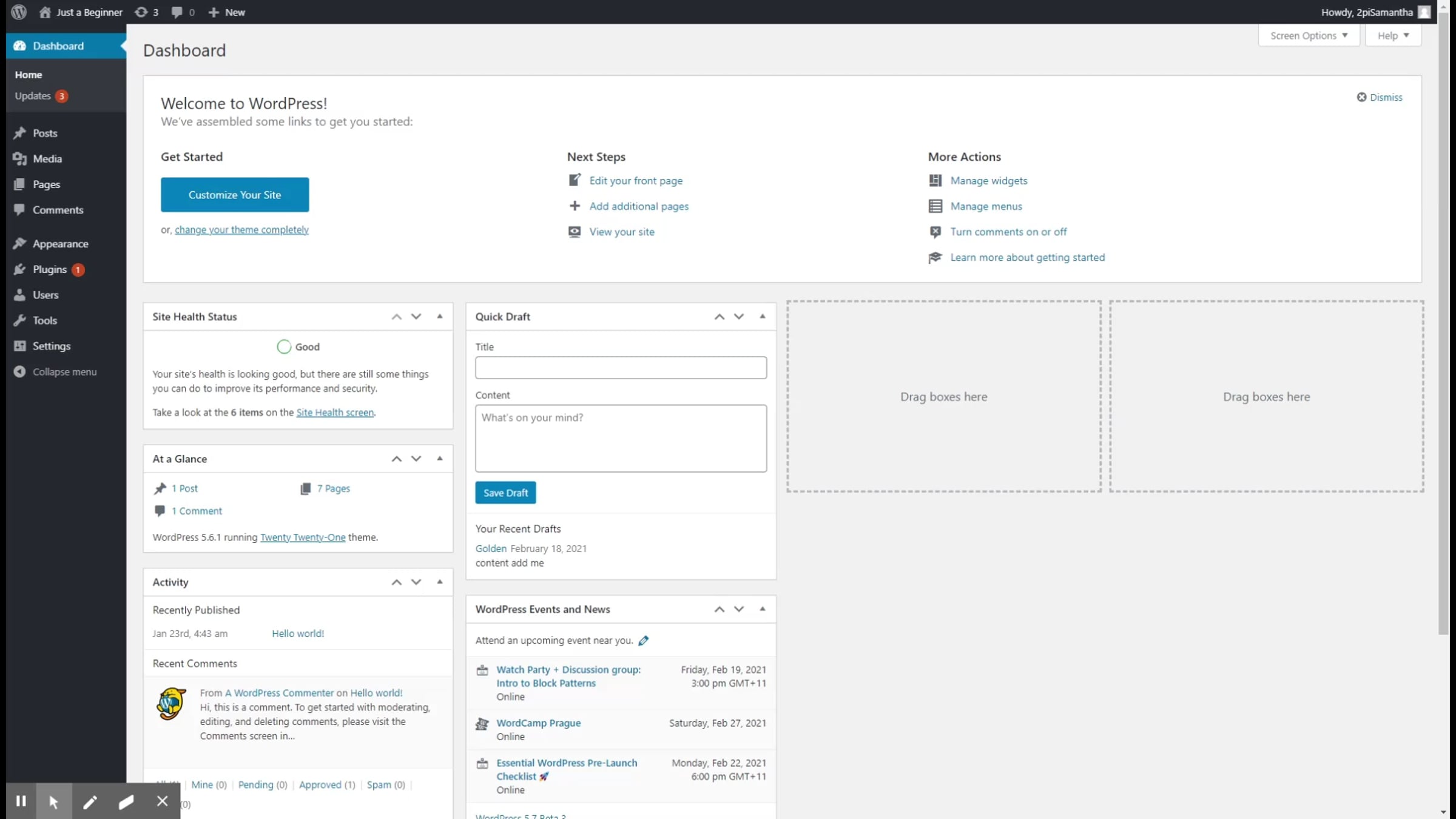The width and height of the screenshot is (1456, 819).
Task: Open the 7 Pages glance link
Action: point(333,488)
